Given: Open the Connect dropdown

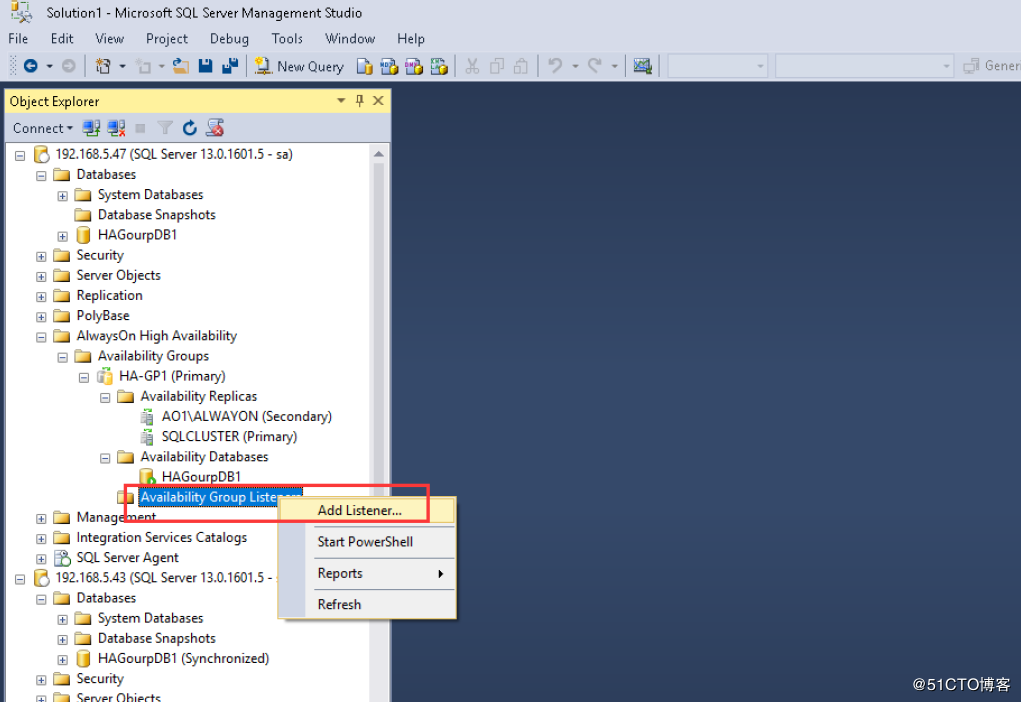Looking at the screenshot, I should 42,128.
